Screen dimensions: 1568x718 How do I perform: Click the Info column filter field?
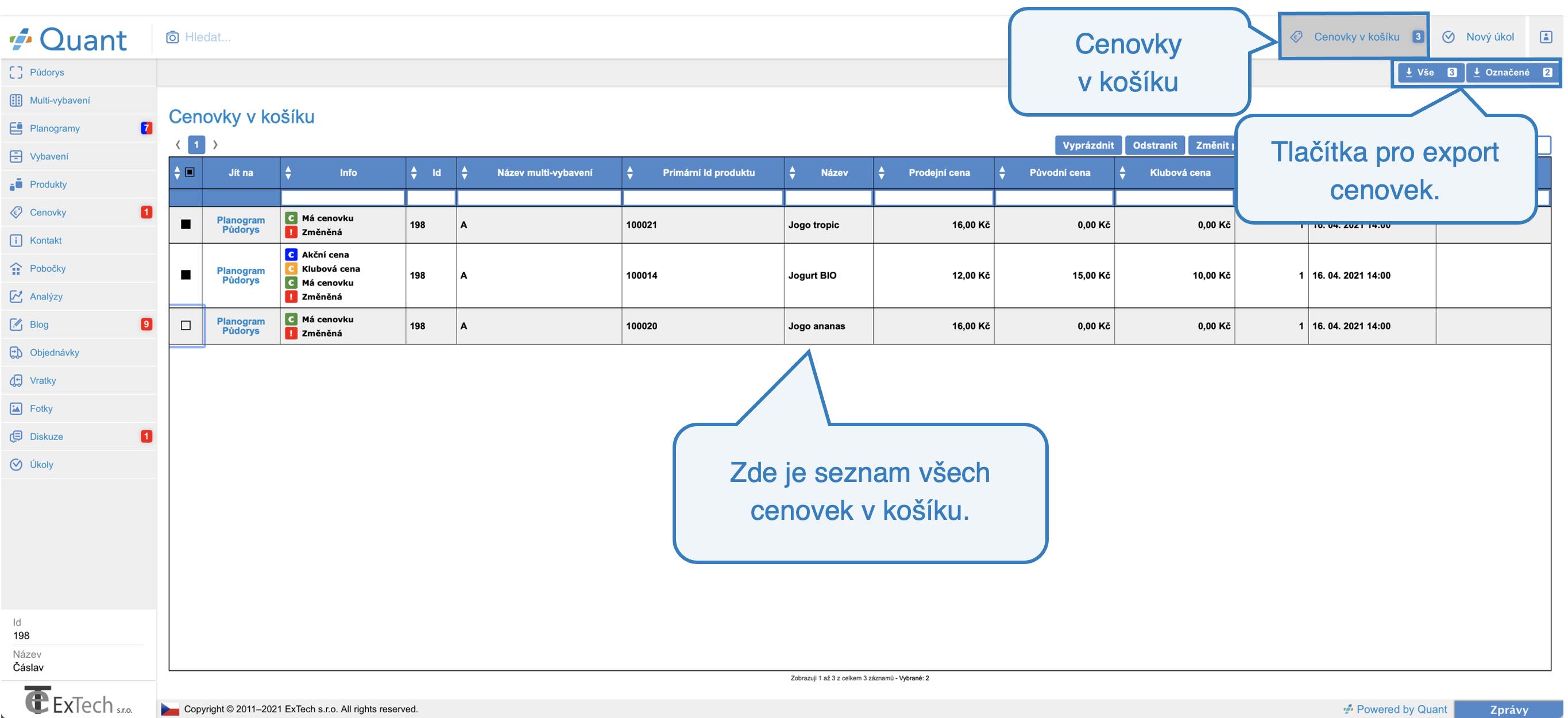tap(343, 198)
